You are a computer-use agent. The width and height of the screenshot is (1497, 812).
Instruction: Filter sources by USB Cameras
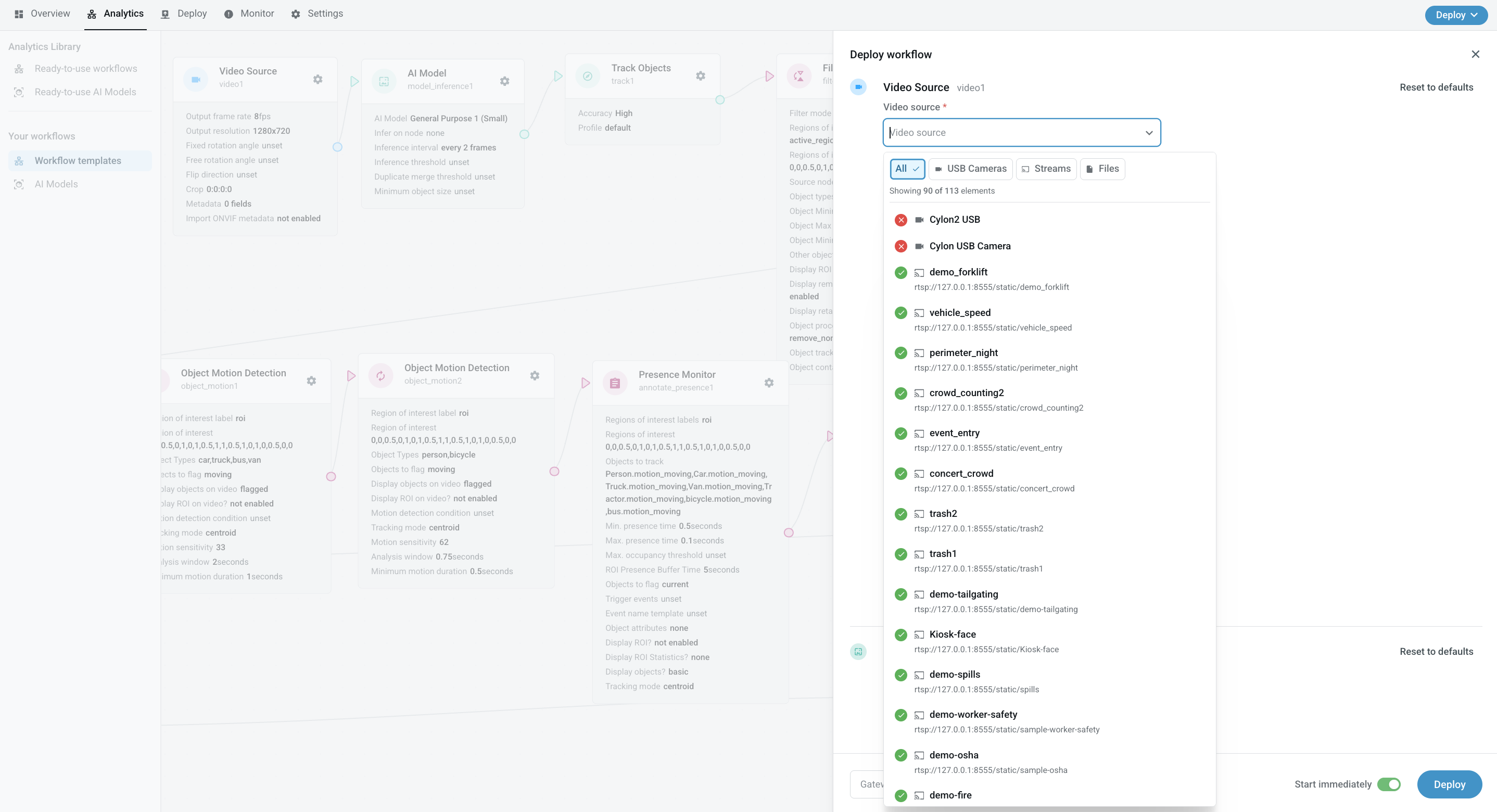pyautogui.click(x=970, y=169)
